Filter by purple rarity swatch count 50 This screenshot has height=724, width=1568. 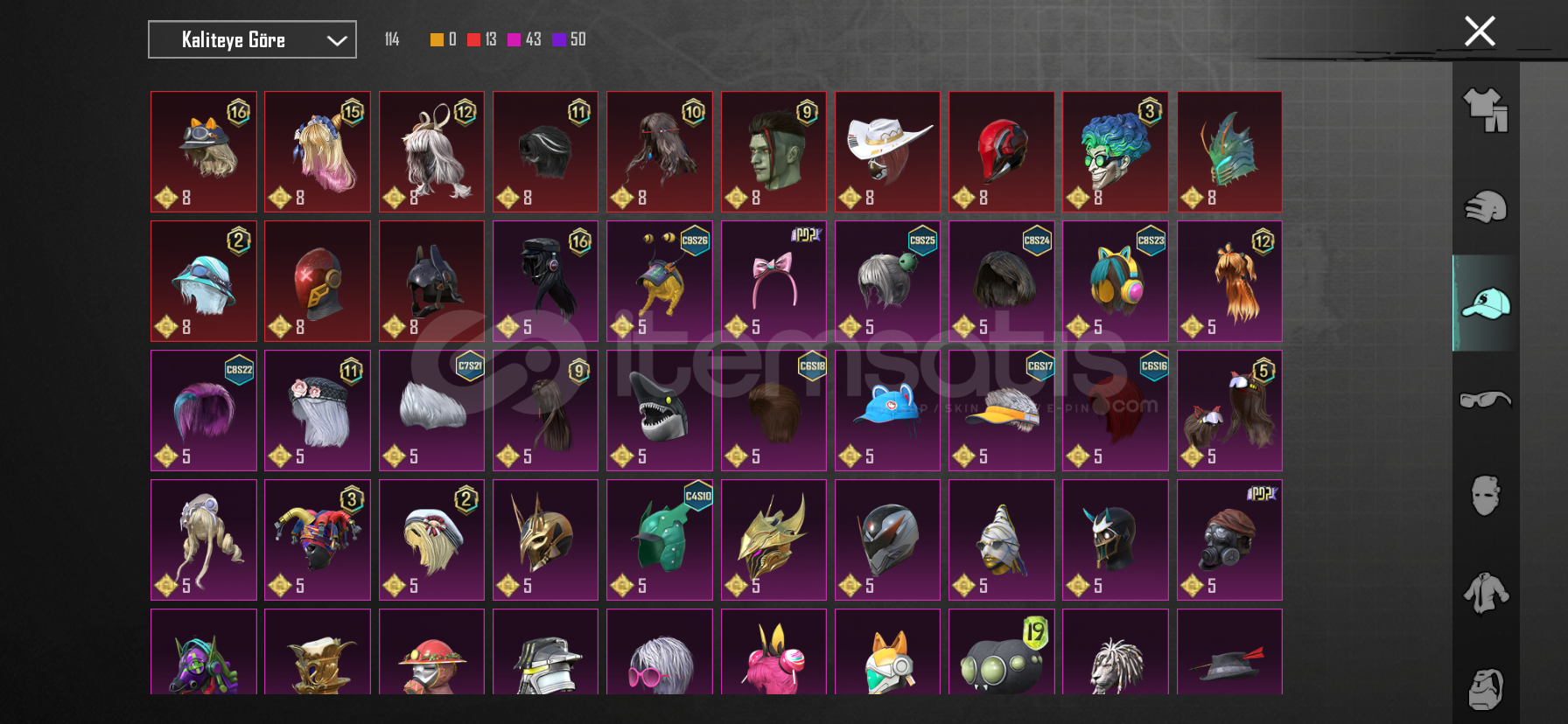tap(569, 39)
